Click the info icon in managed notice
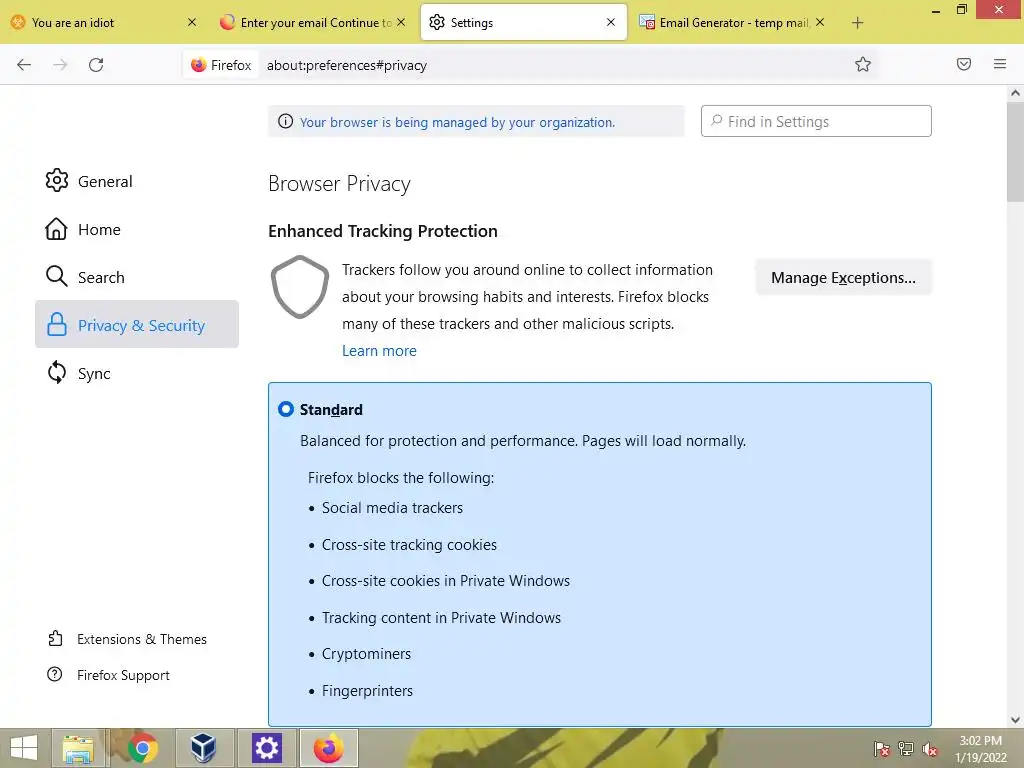 (285, 121)
